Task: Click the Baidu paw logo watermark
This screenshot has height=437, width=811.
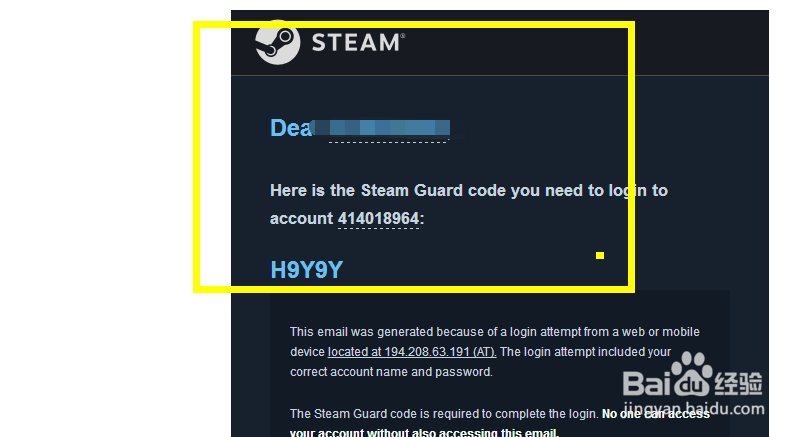Action: tap(692, 374)
